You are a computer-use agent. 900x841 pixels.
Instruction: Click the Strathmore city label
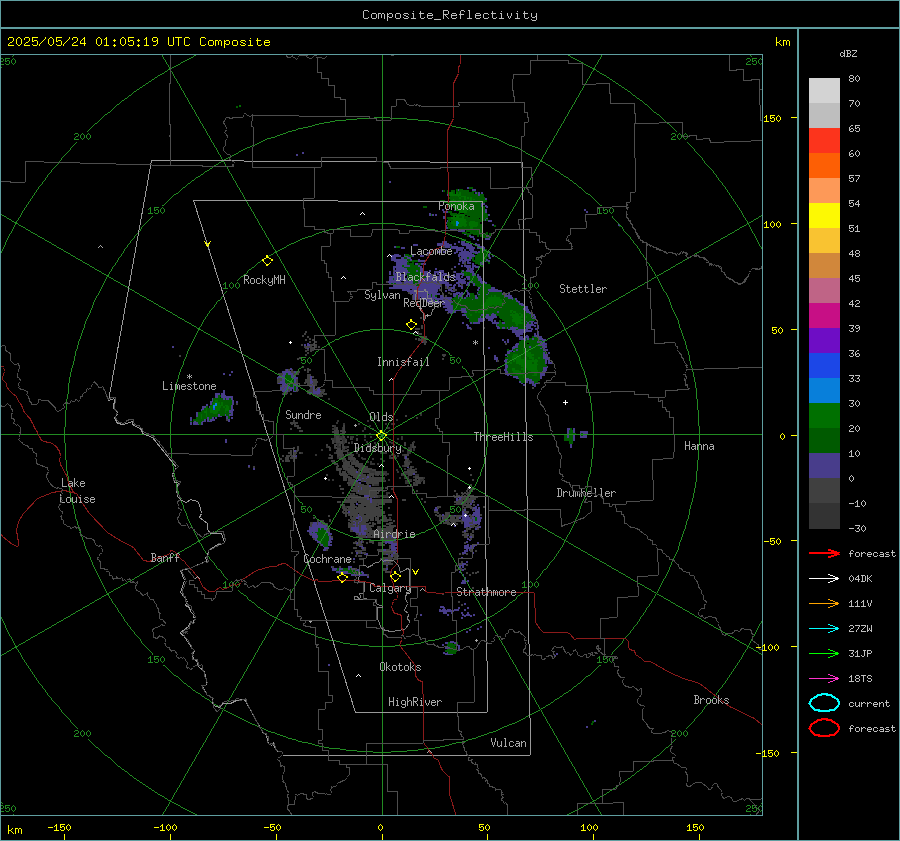click(486, 592)
